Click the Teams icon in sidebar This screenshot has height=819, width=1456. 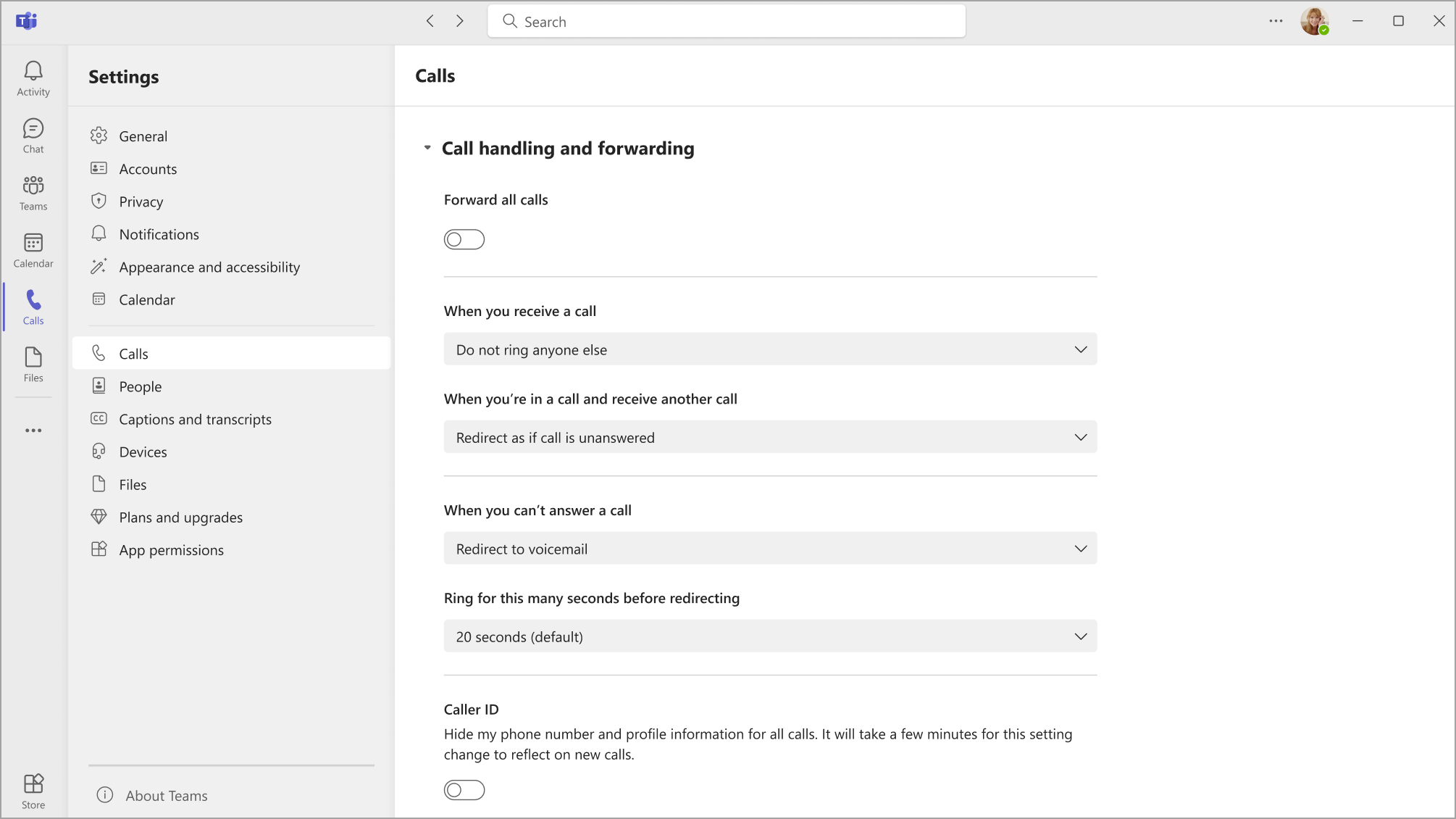click(x=33, y=192)
